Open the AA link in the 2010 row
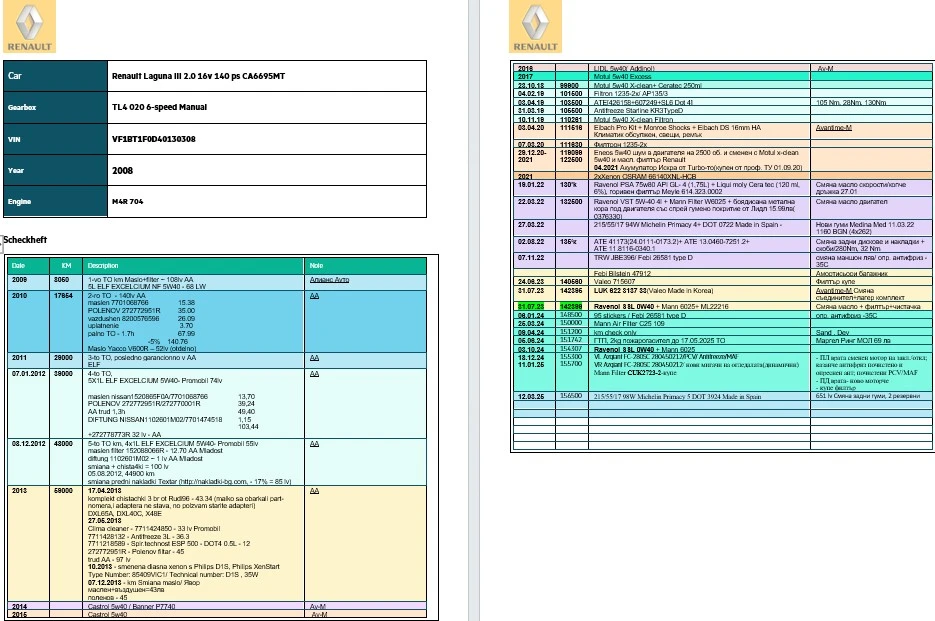Viewport: 935px width, 621px height. point(314,297)
